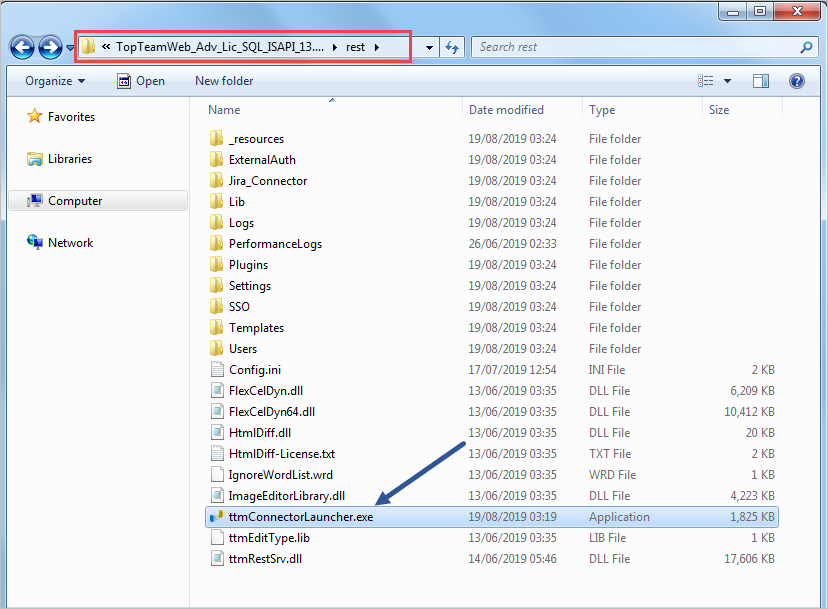Viewport: 828px width, 609px height.
Task: Toggle the preview pane icon
Action: (760, 81)
